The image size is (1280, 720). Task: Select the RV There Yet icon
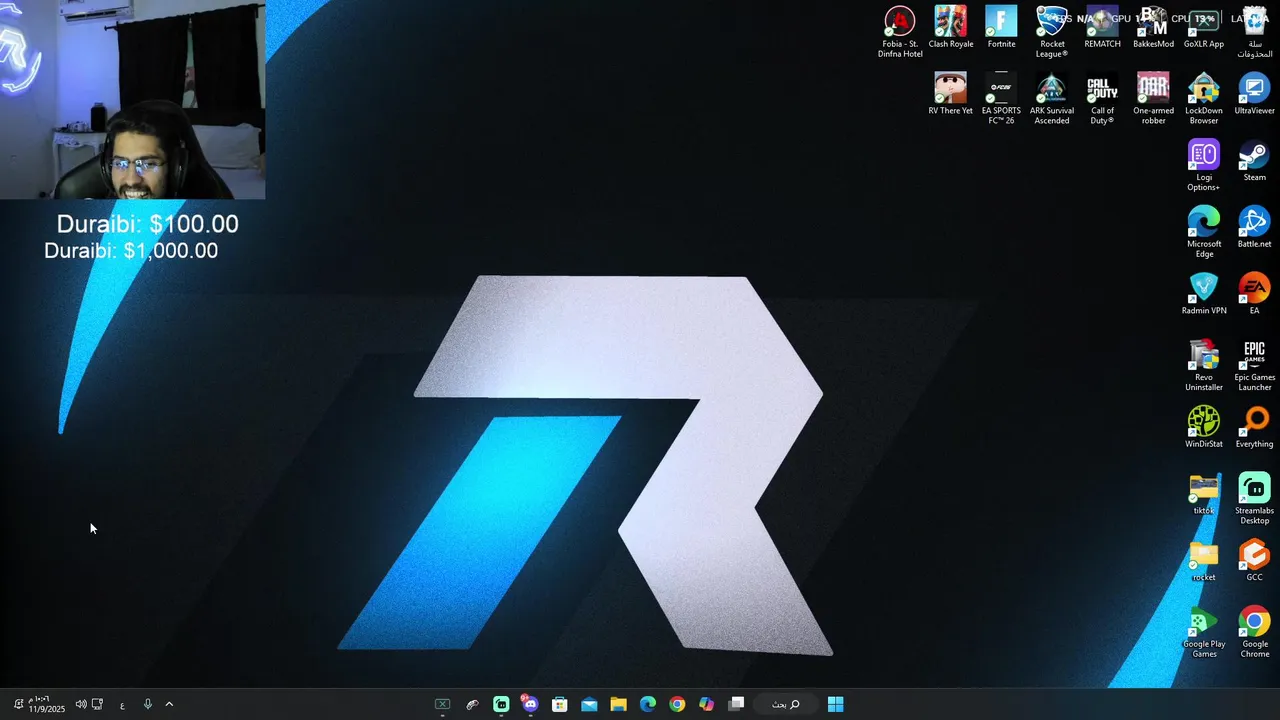coord(951,94)
